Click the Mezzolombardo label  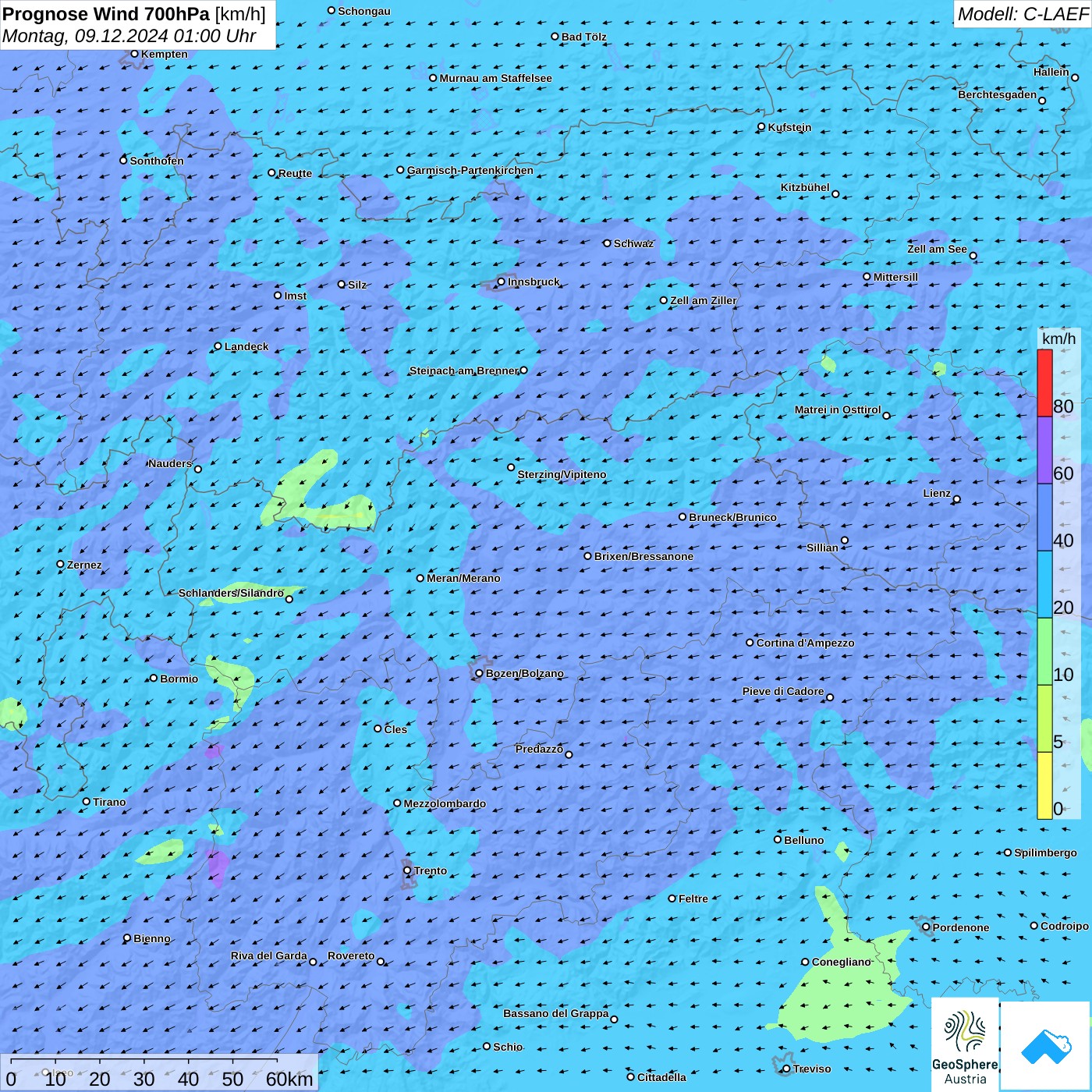(445, 803)
